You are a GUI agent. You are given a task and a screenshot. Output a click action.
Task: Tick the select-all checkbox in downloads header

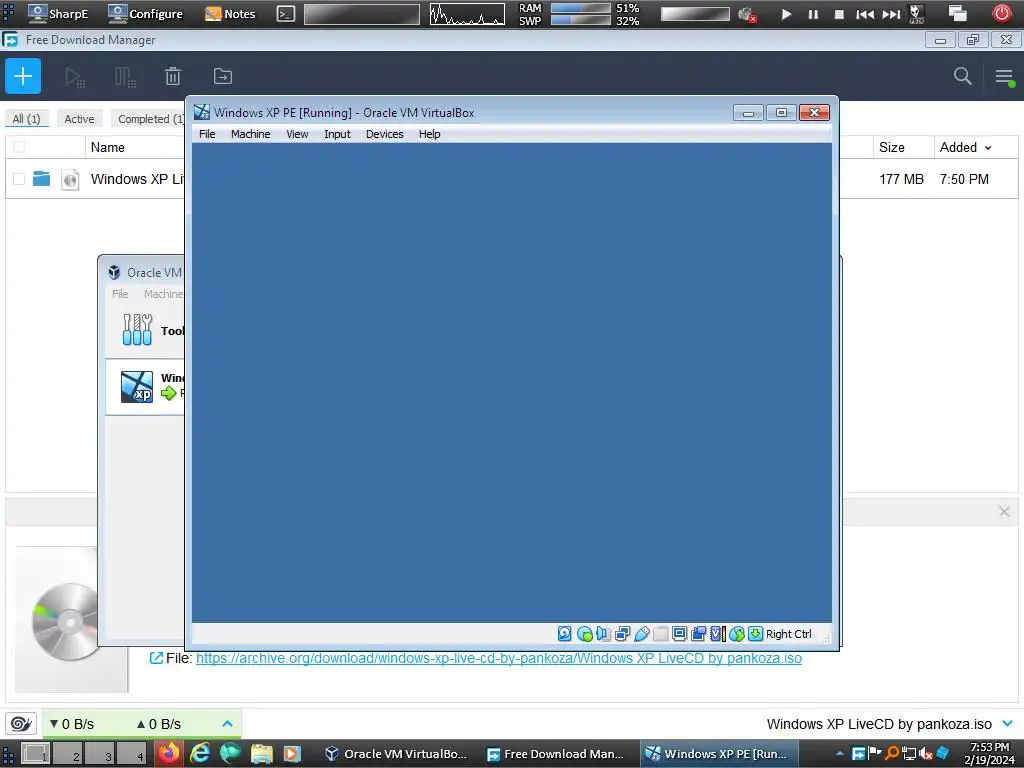point(19,147)
